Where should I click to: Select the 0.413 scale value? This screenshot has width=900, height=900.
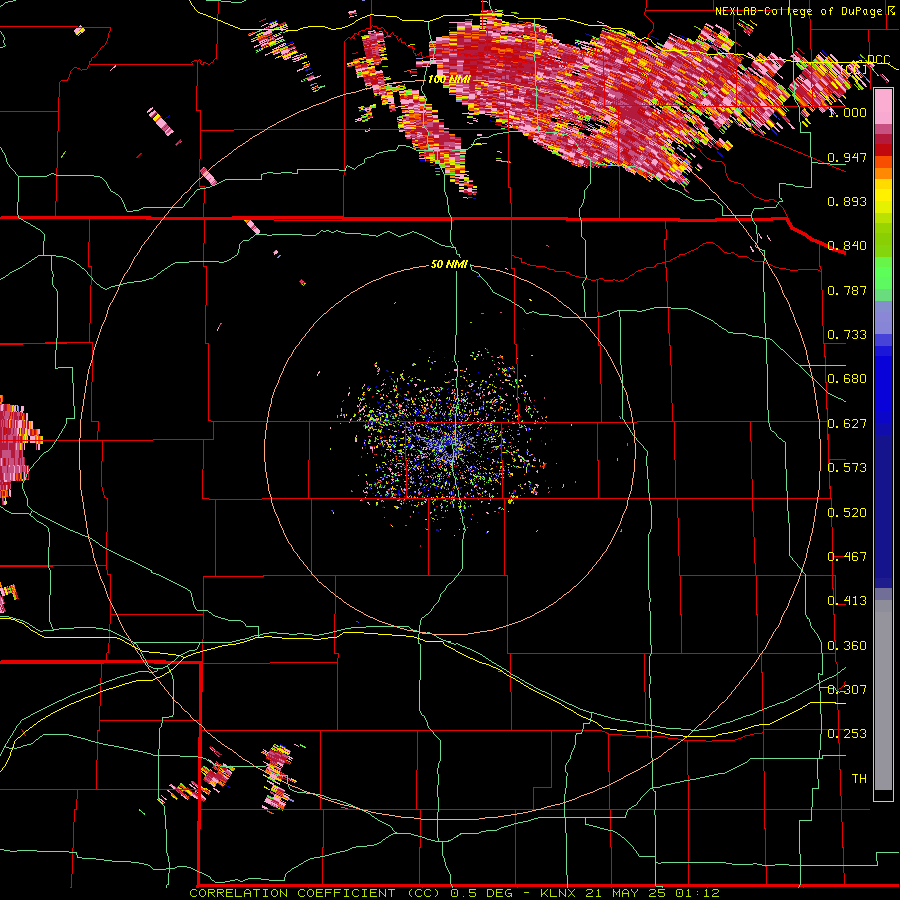pyautogui.click(x=847, y=601)
